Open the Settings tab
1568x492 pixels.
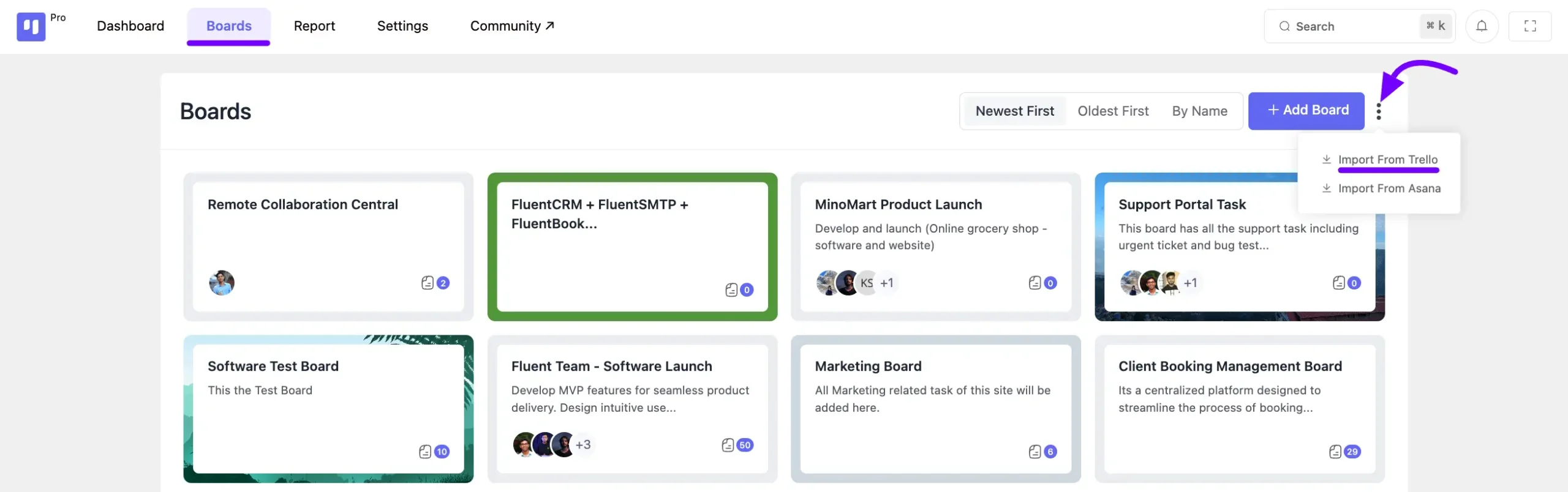tap(402, 26)
